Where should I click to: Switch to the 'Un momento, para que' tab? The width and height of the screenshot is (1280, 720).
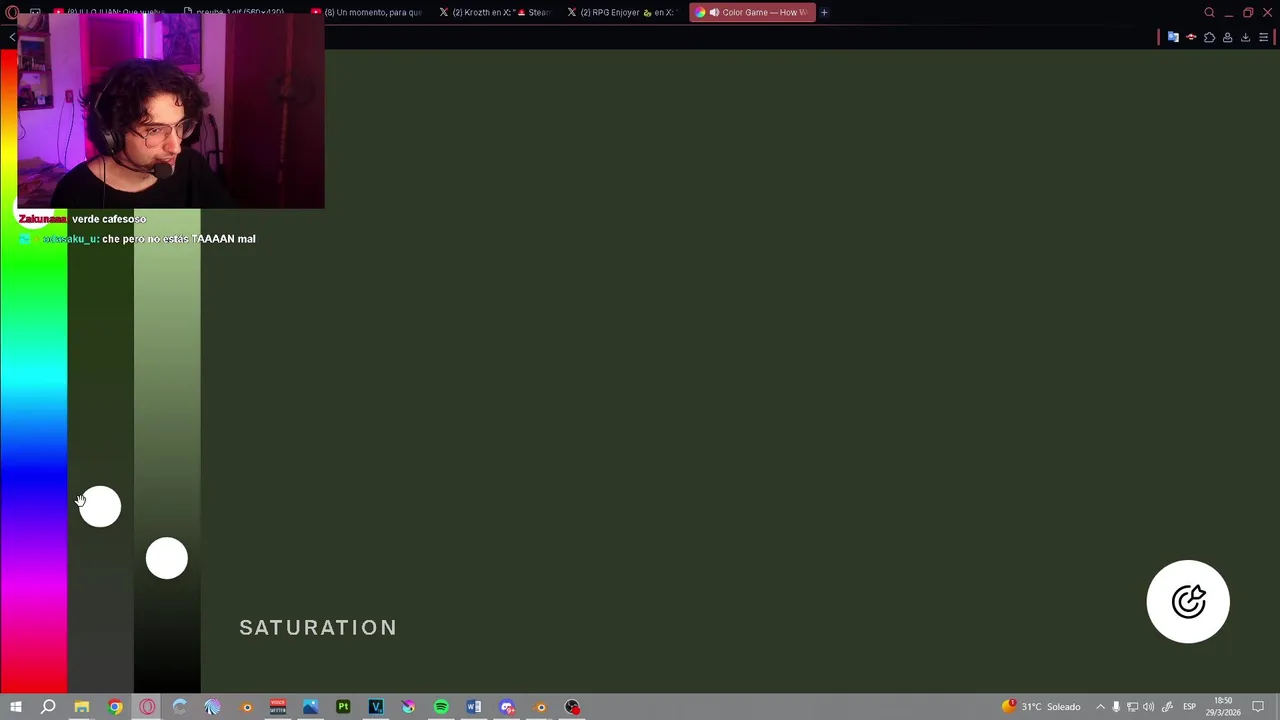366,12
